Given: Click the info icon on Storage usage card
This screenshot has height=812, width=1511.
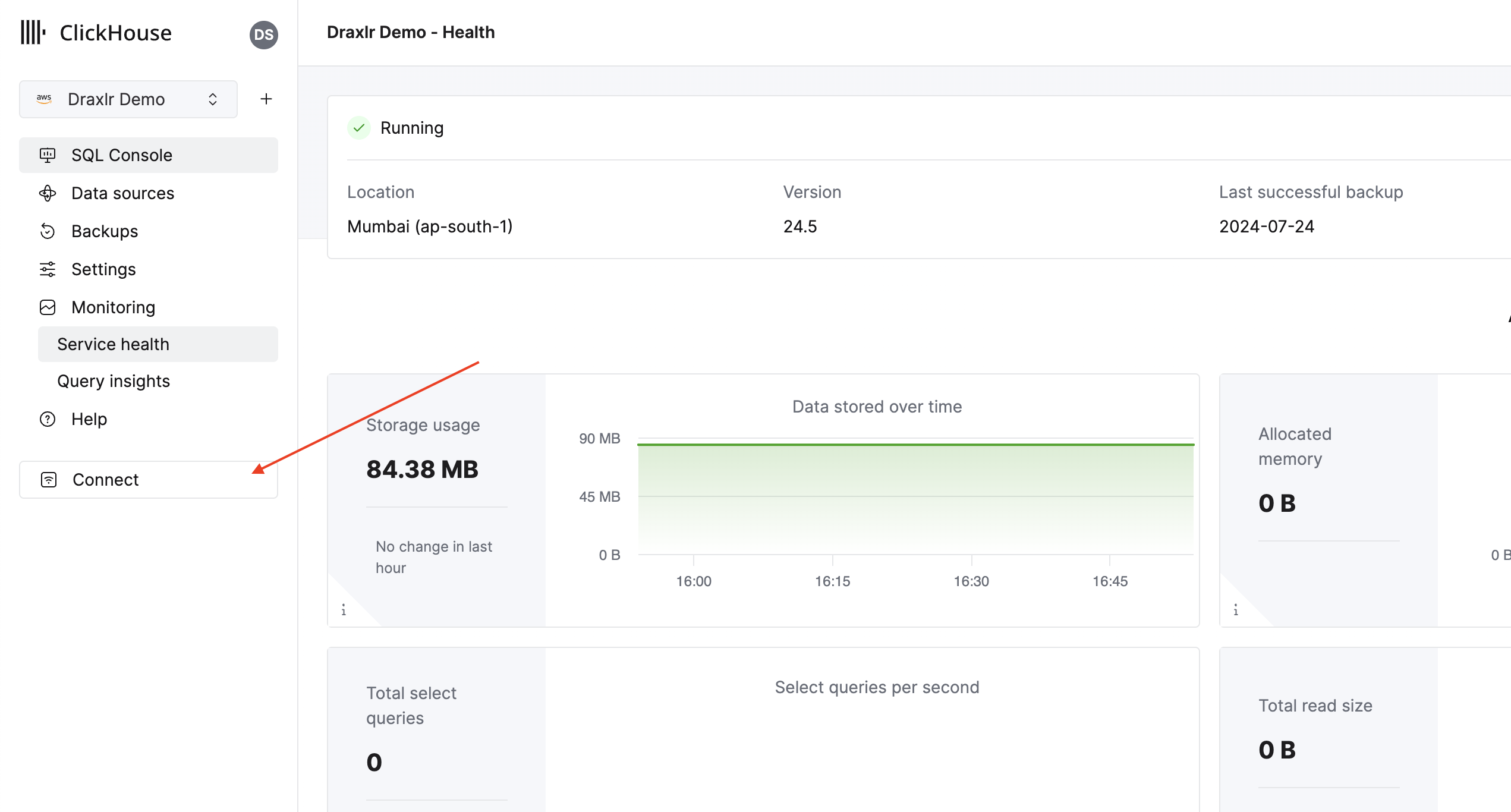Looking at the screenshot, I should pyautogui.click(x=344, y=610).
